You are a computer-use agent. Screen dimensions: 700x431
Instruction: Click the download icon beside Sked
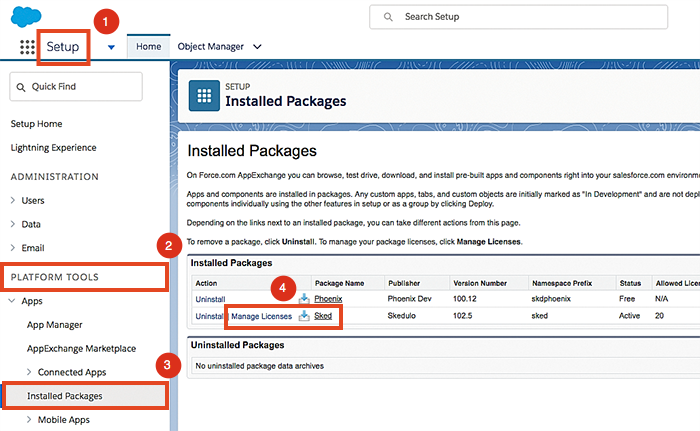[x=304, y=316]
